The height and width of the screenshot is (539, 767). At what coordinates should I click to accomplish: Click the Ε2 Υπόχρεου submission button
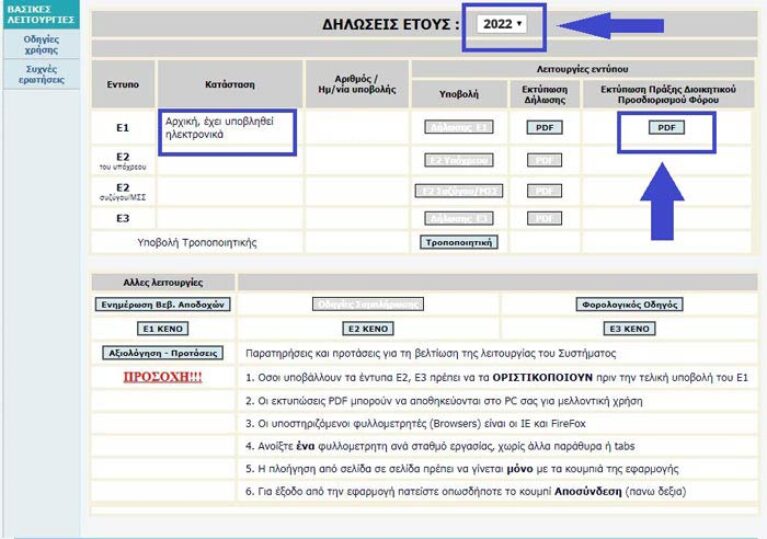(x=458, y=160)
